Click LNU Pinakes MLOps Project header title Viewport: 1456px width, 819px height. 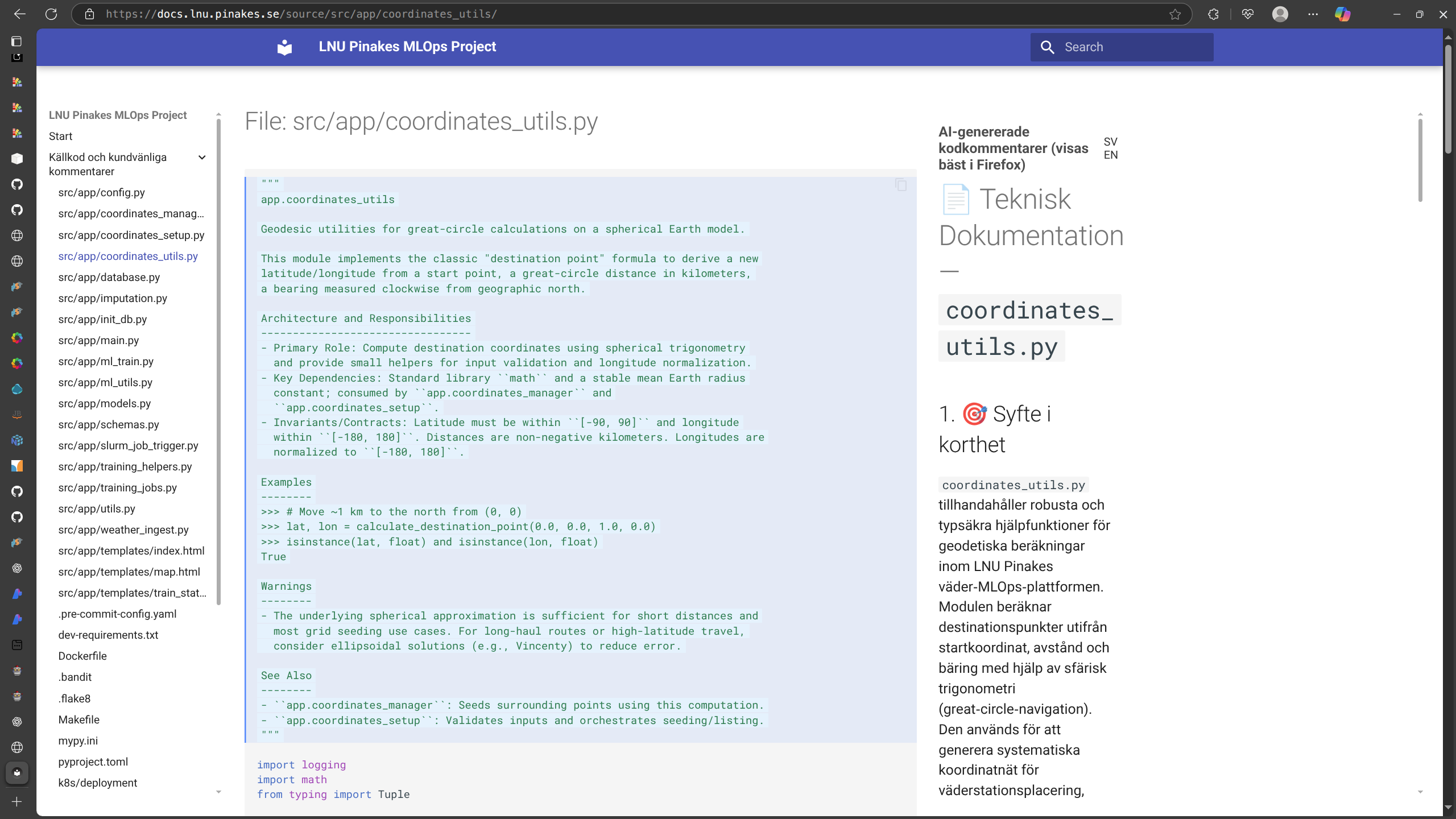[407, 47]
